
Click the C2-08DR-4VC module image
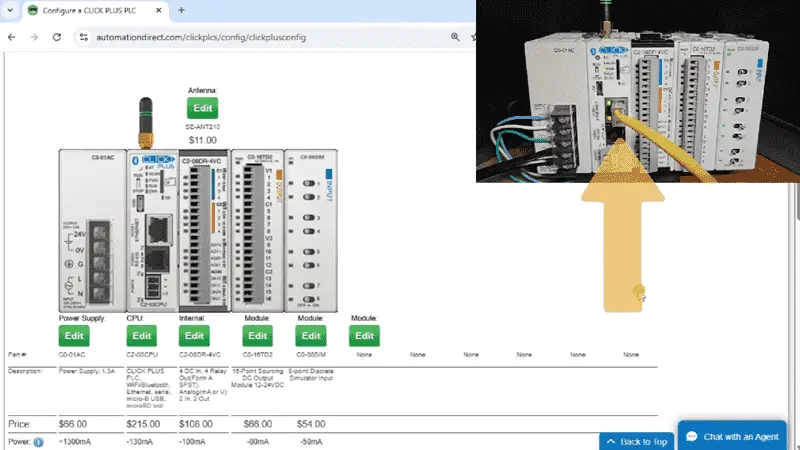tap(205, 231)
